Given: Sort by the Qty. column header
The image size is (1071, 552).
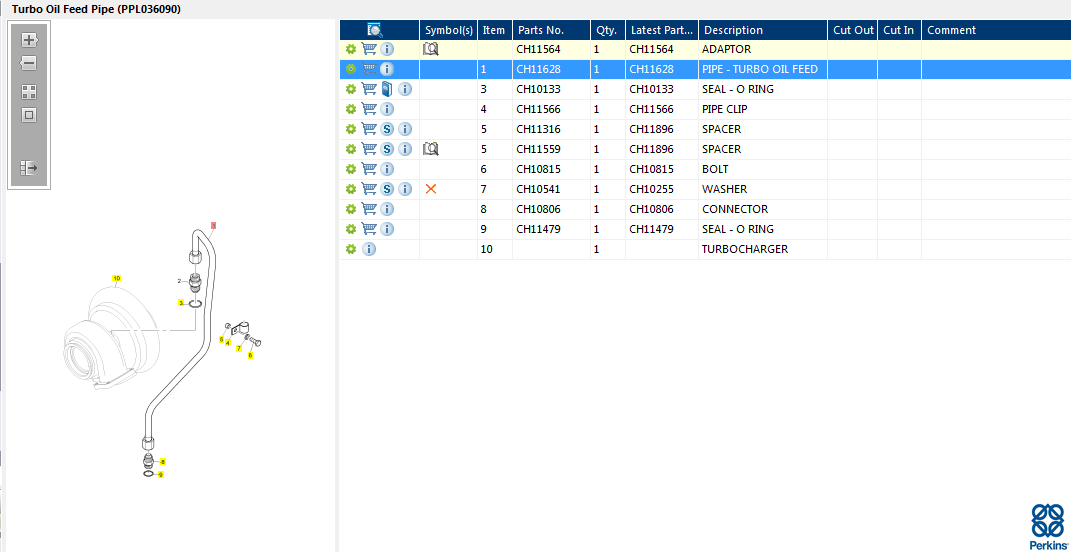Looking at the screenshot, I should point(608,30).
